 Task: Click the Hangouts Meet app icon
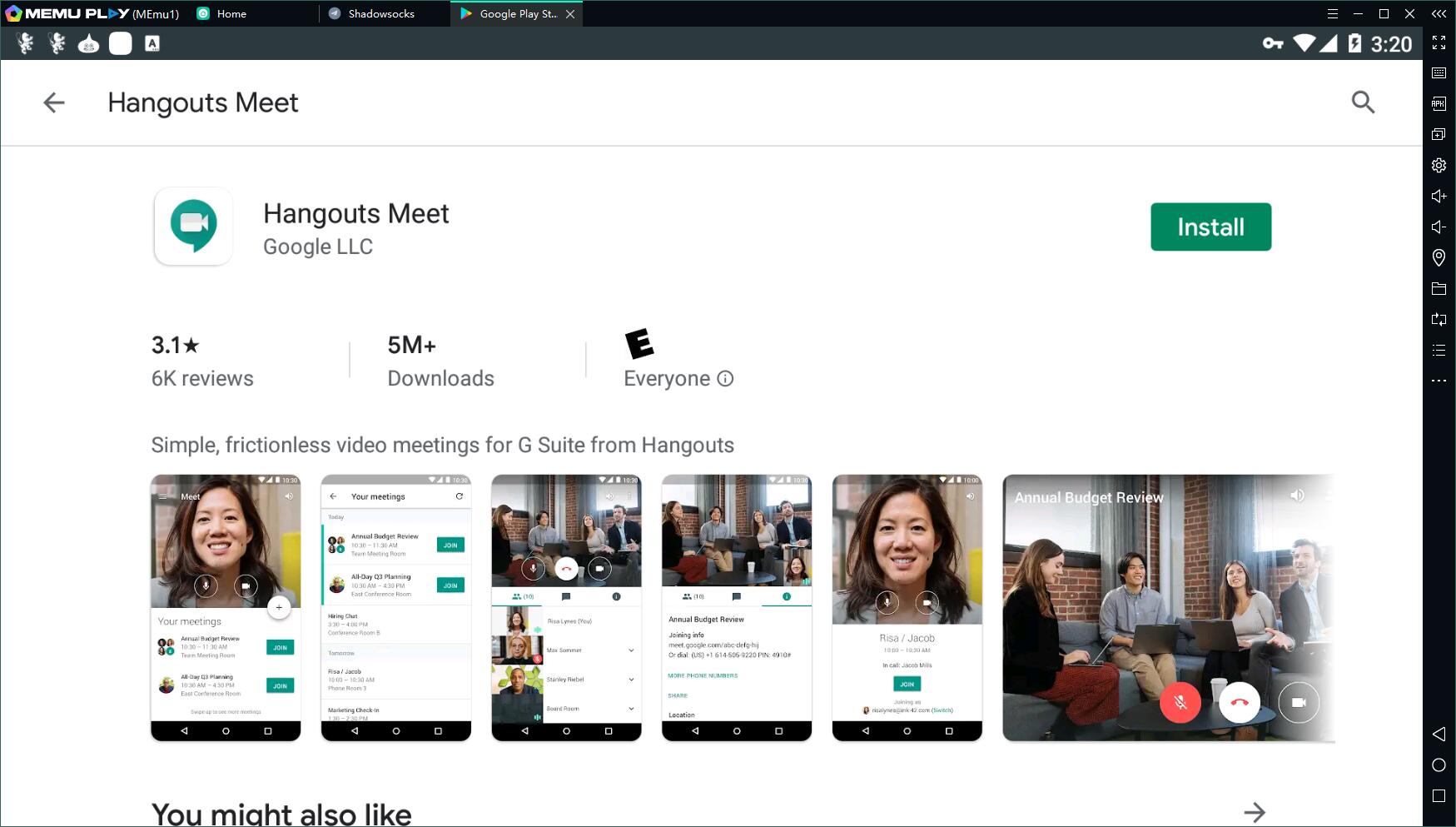tap(193, 227)
